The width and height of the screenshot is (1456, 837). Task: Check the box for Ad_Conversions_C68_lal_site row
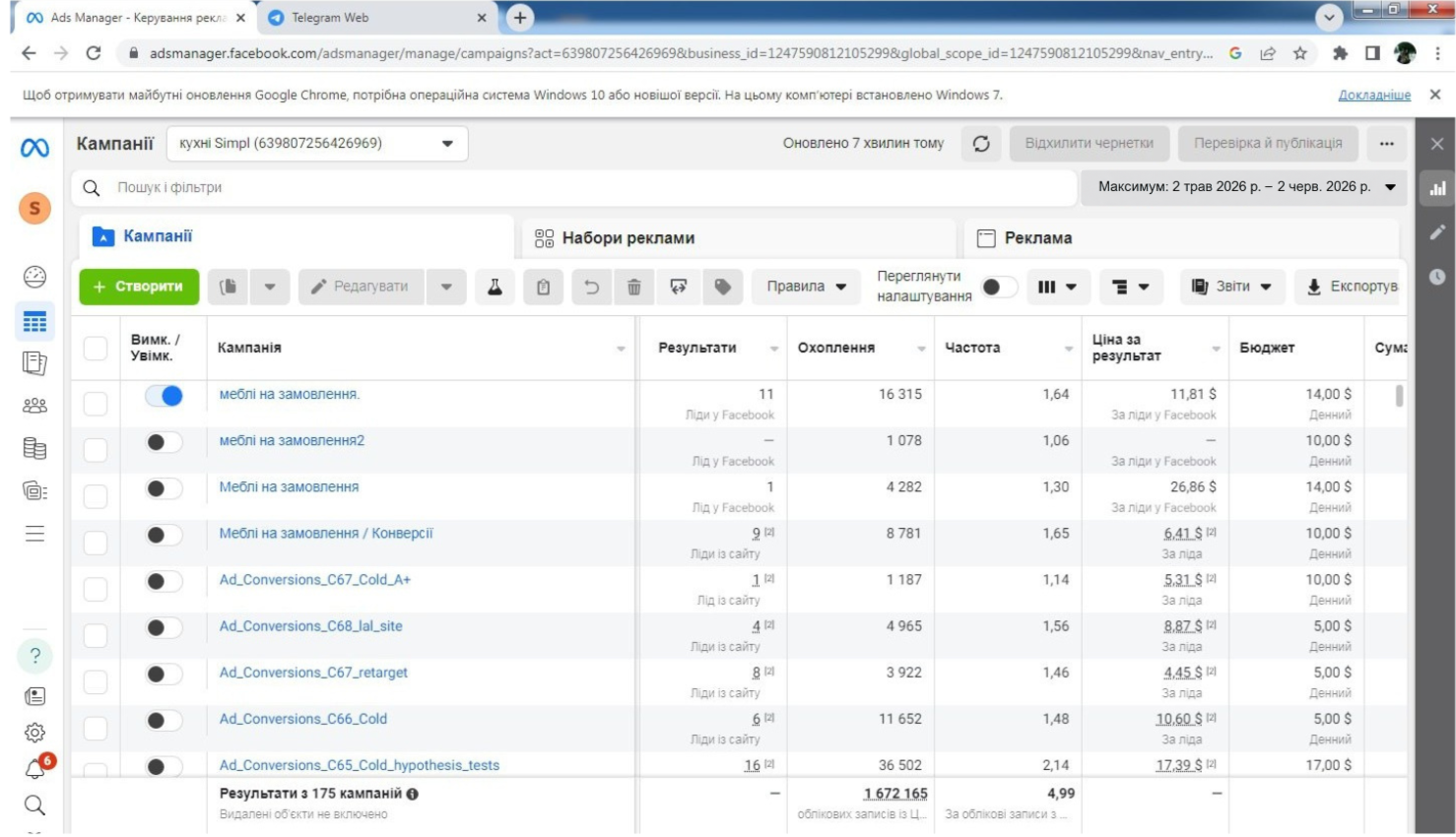point(96,635)
